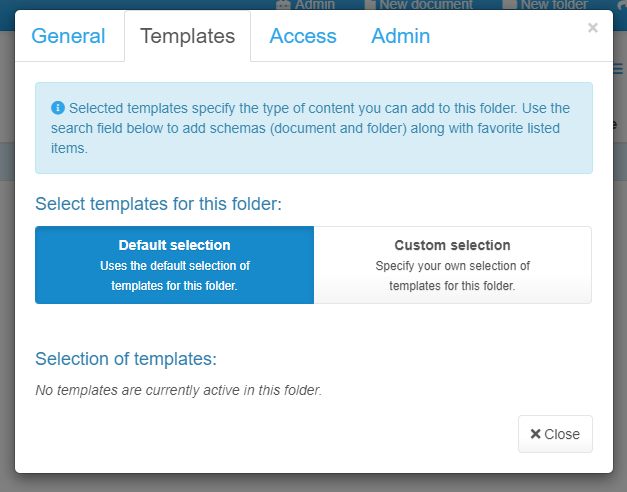Click the 'No templates are currently active' message
The image size is (627, 492).
(x=178, y=390)
